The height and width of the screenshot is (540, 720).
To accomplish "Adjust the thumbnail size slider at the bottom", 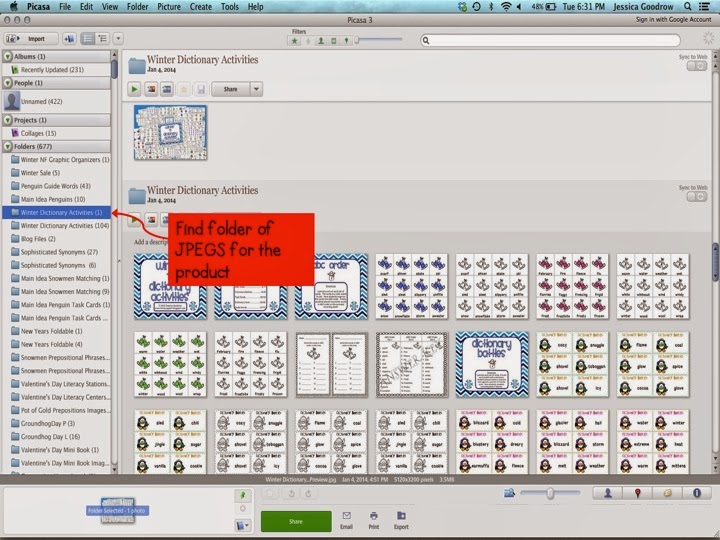I will 550,493.
